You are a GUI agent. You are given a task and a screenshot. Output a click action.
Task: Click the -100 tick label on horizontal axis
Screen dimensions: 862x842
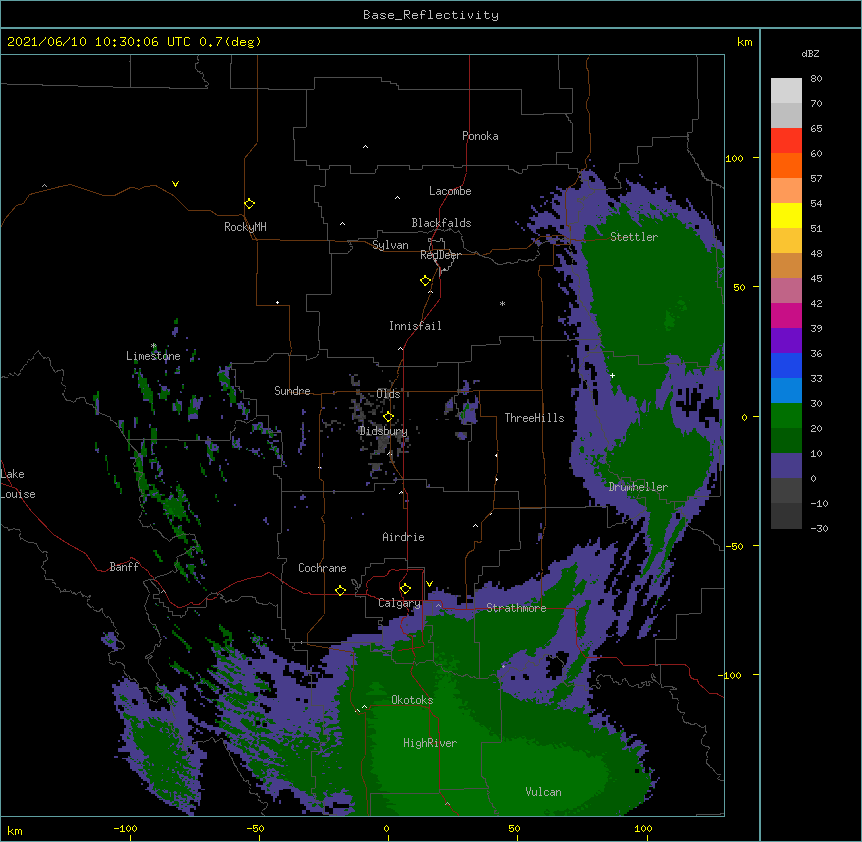pos(125,828)
